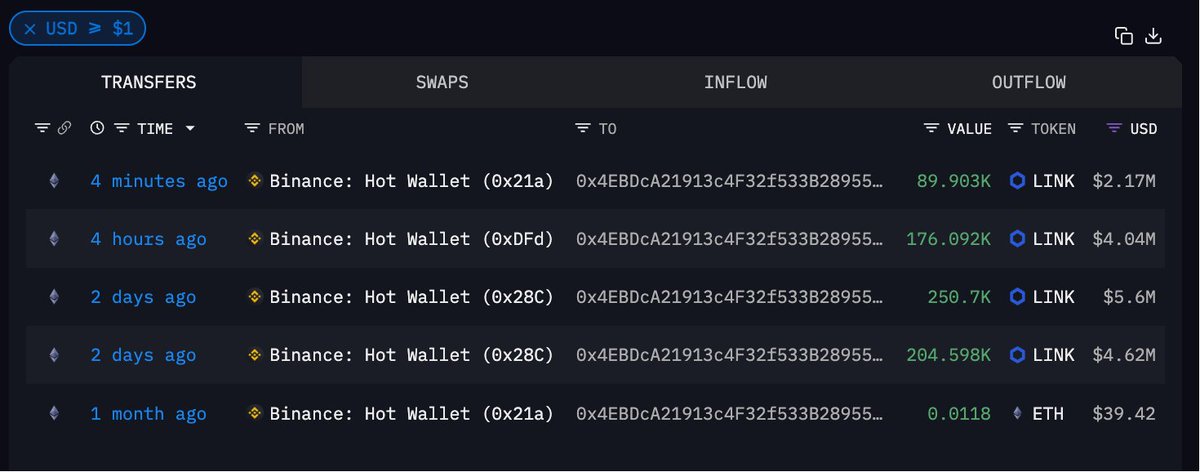Open the TIME sort dropdown arrow
The image size is (1200, 472).
(190, 129)
